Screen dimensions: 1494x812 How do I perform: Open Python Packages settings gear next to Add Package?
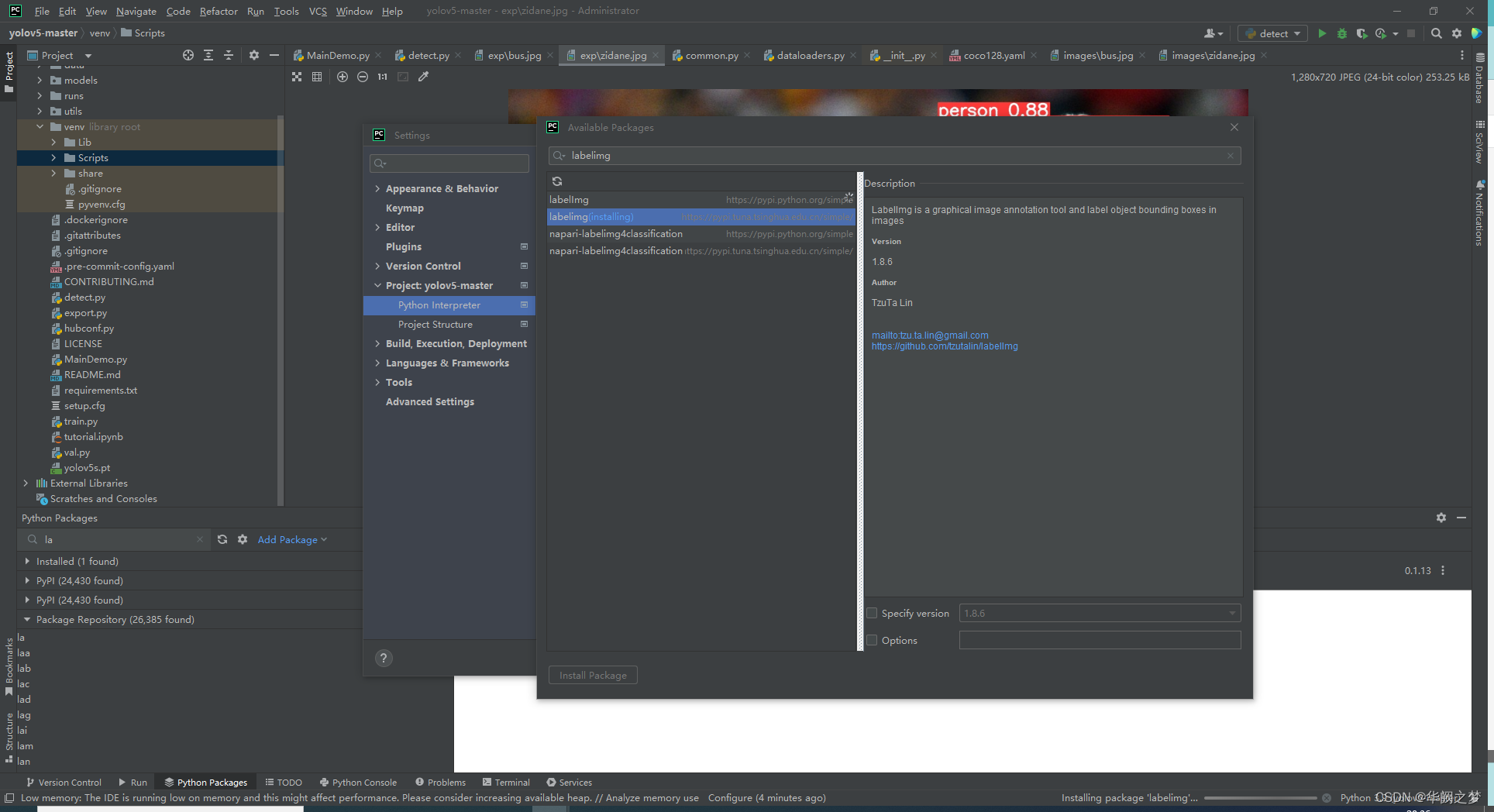pyautogui.click(x=243, y=539)
